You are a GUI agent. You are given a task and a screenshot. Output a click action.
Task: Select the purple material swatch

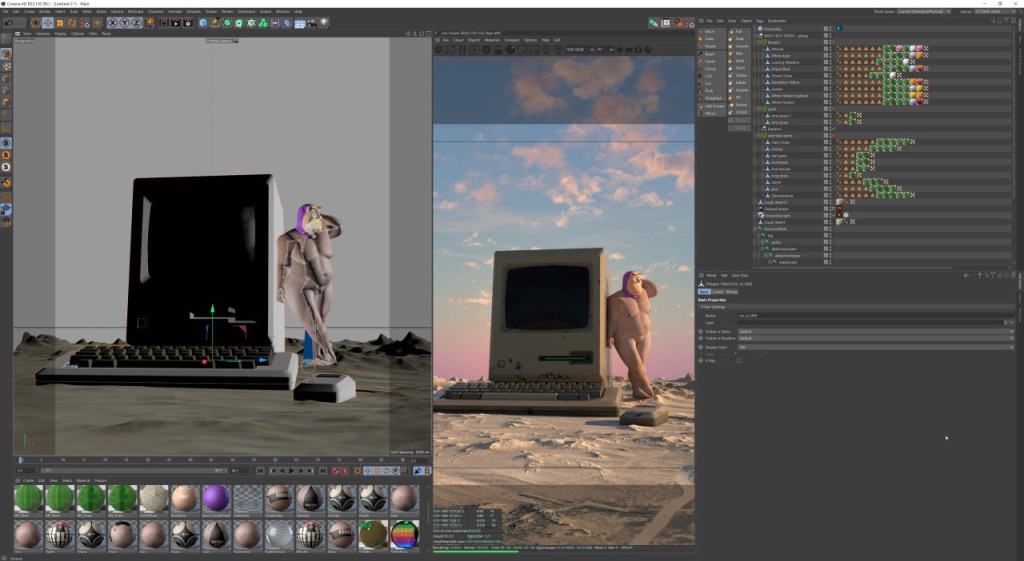pos(216,498)
